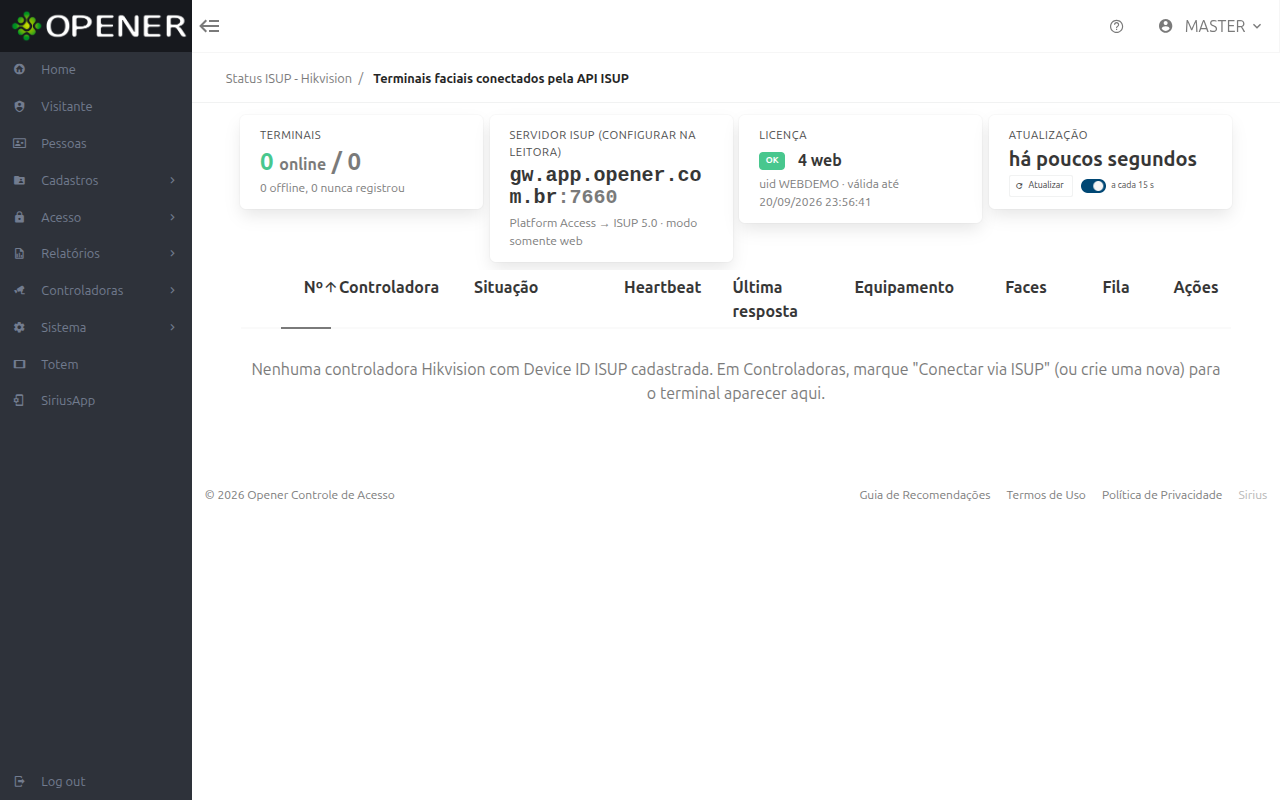Click the SiriusApp icon in sidebar
The image size is (1280, 800).
(20, 401)
